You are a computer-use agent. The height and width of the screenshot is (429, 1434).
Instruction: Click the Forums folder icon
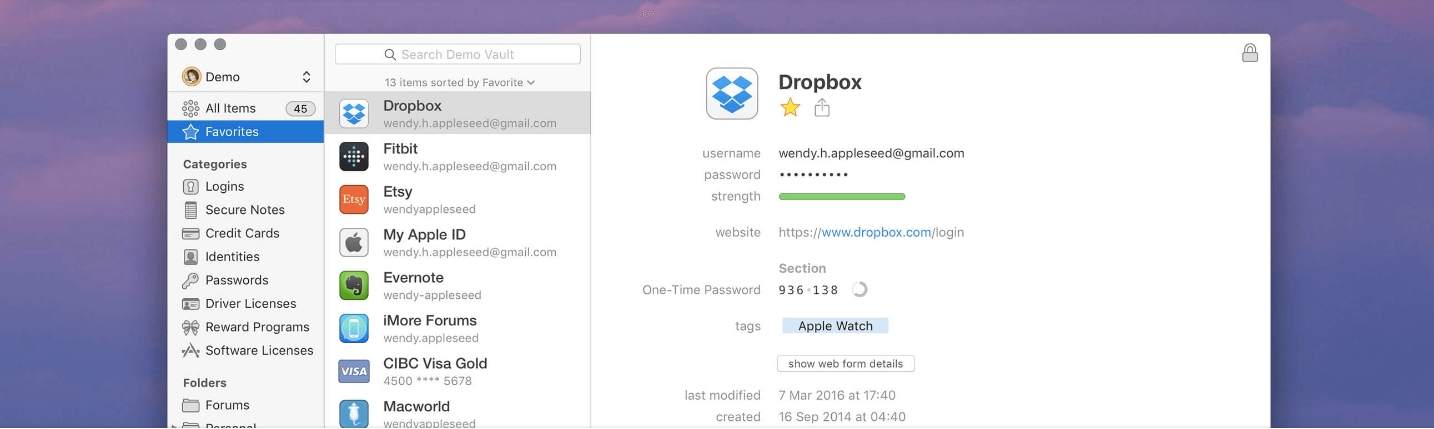(191, 405)
